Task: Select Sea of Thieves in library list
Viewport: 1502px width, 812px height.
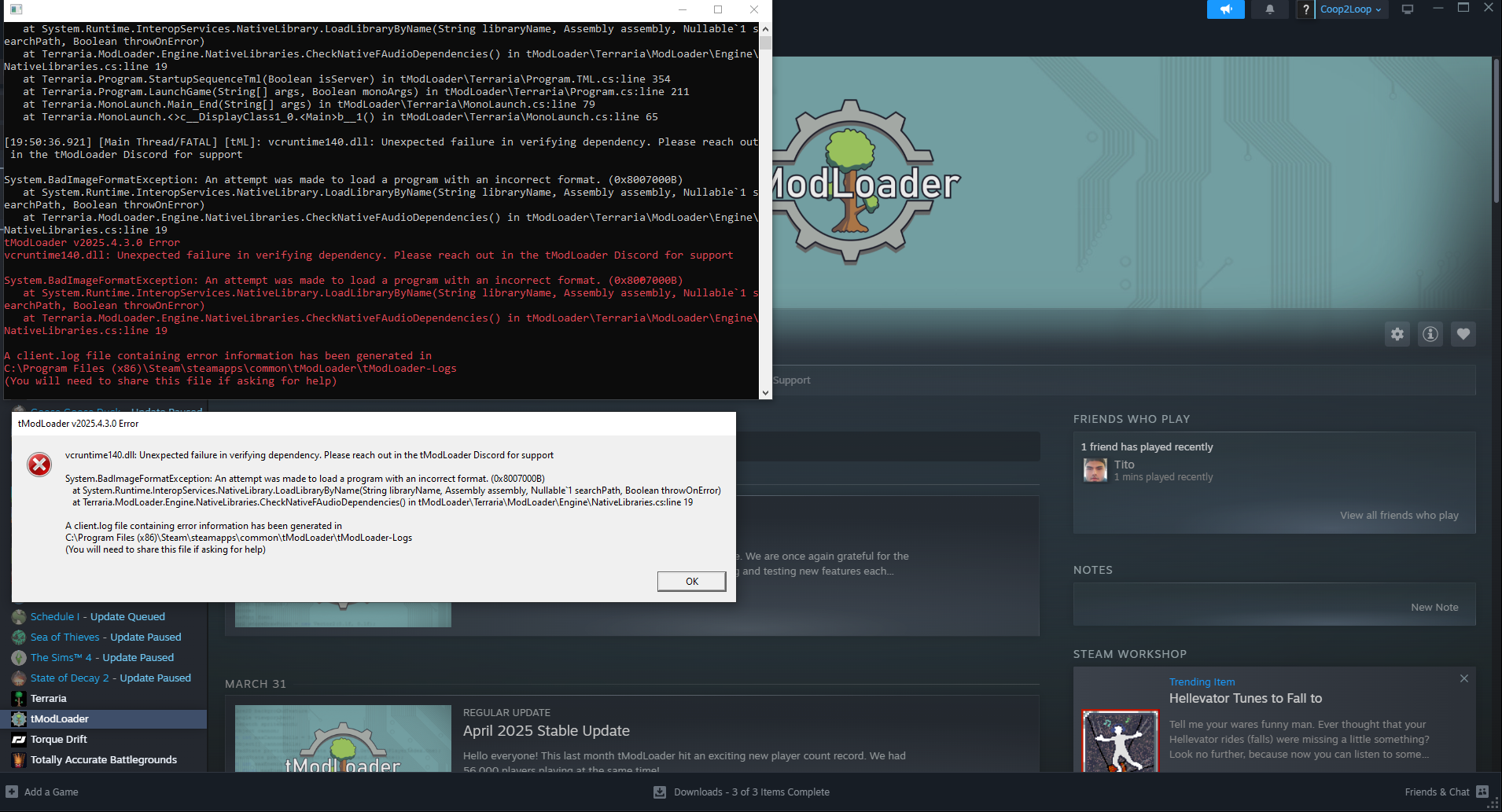Action: (x=105, y=637)
